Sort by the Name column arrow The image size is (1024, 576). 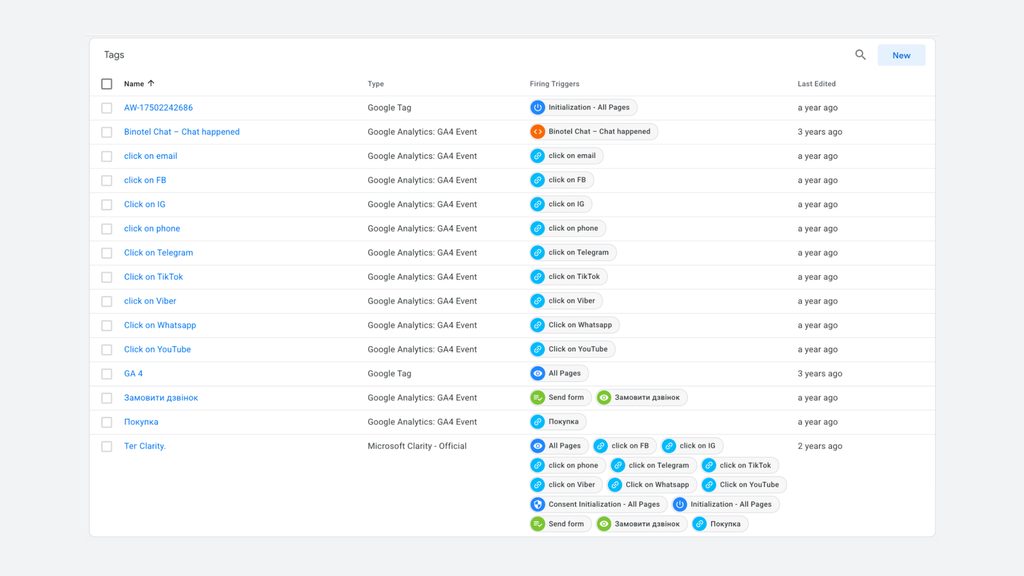(x=151, y=84)
